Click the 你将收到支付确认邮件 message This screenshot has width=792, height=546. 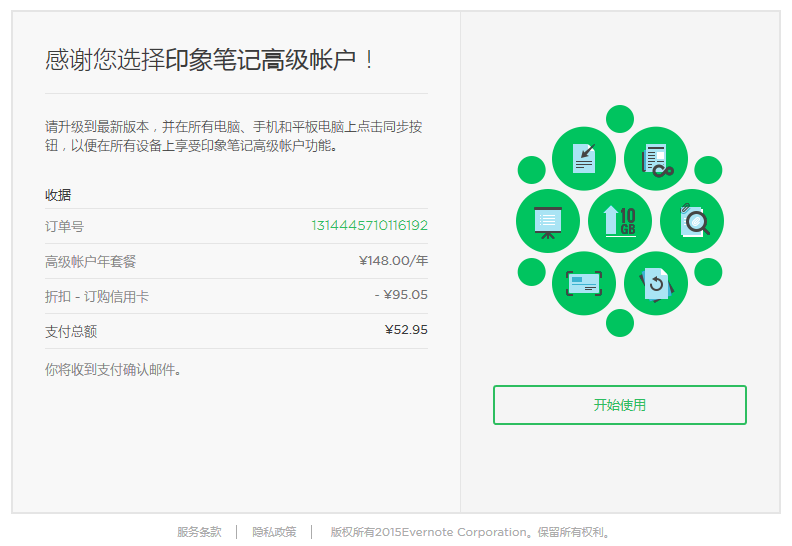[113, 370]
